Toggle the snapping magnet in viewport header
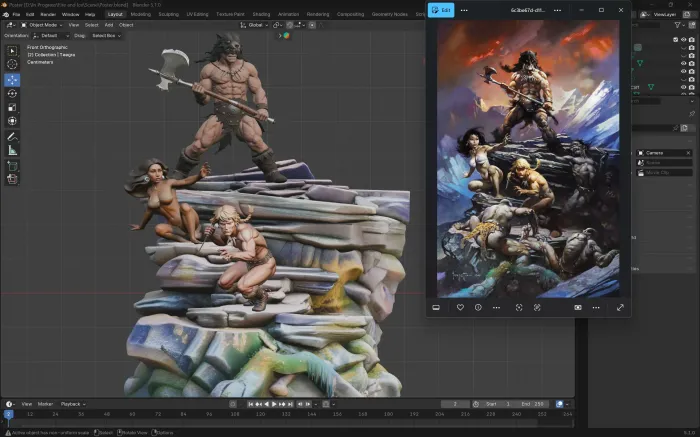 (290, 25)
